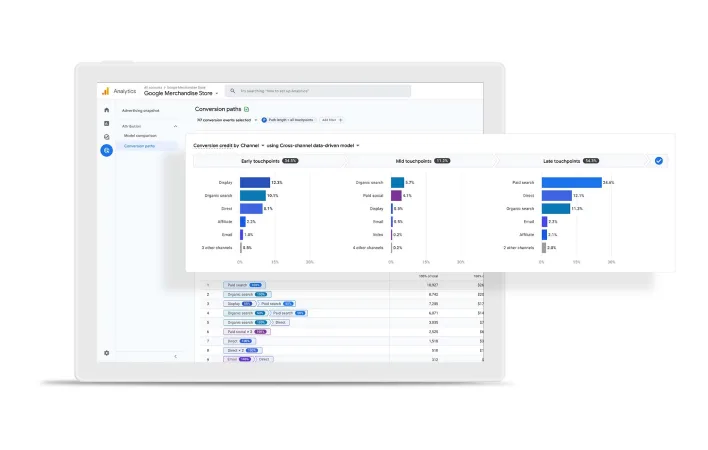Click the Display bar in Early touchpoints
The image size is (708, 450).
point(255,182)
